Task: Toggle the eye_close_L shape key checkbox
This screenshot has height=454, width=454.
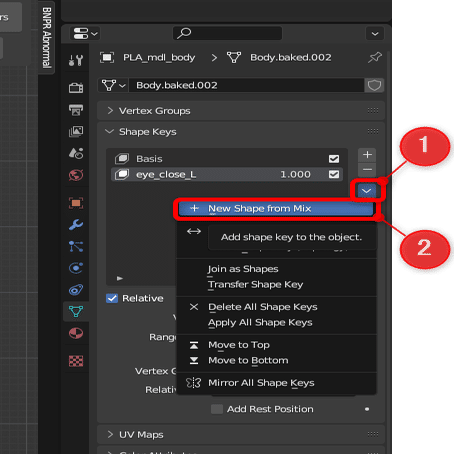Action: pos(334,174)
